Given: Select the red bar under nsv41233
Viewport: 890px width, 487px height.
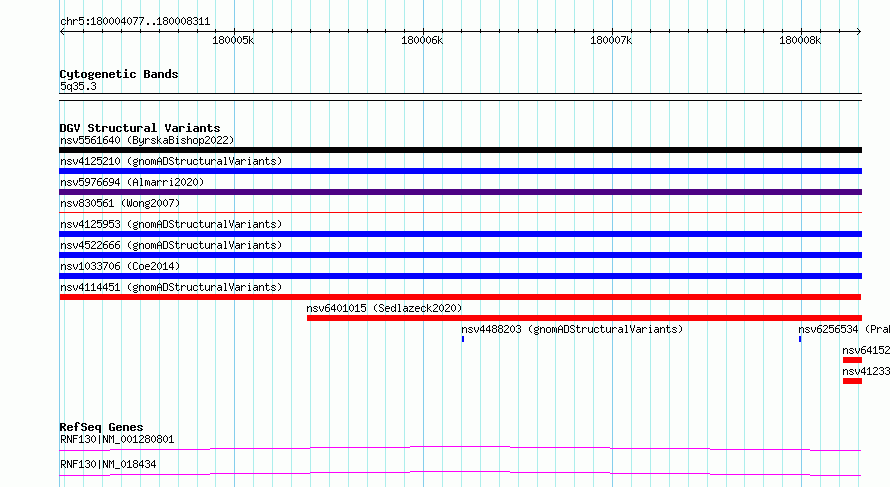Looking at the screenshot, I should [x=852, y=381].
